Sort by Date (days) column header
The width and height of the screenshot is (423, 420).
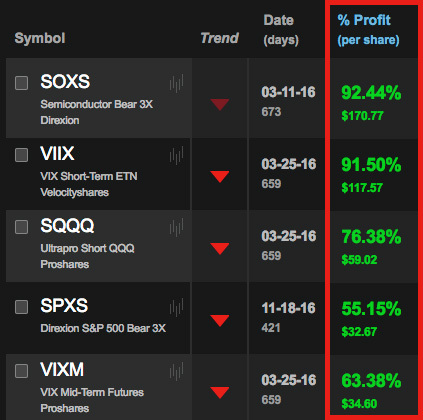pos(281,30)
